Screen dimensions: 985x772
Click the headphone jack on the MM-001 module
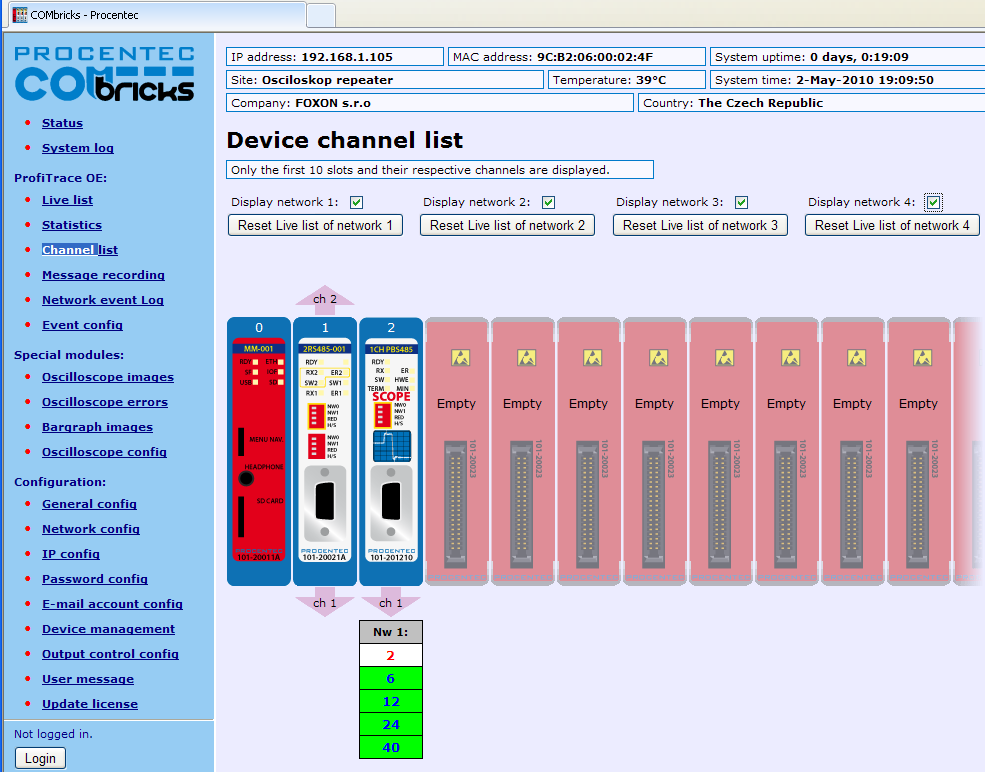pos(246,479)
